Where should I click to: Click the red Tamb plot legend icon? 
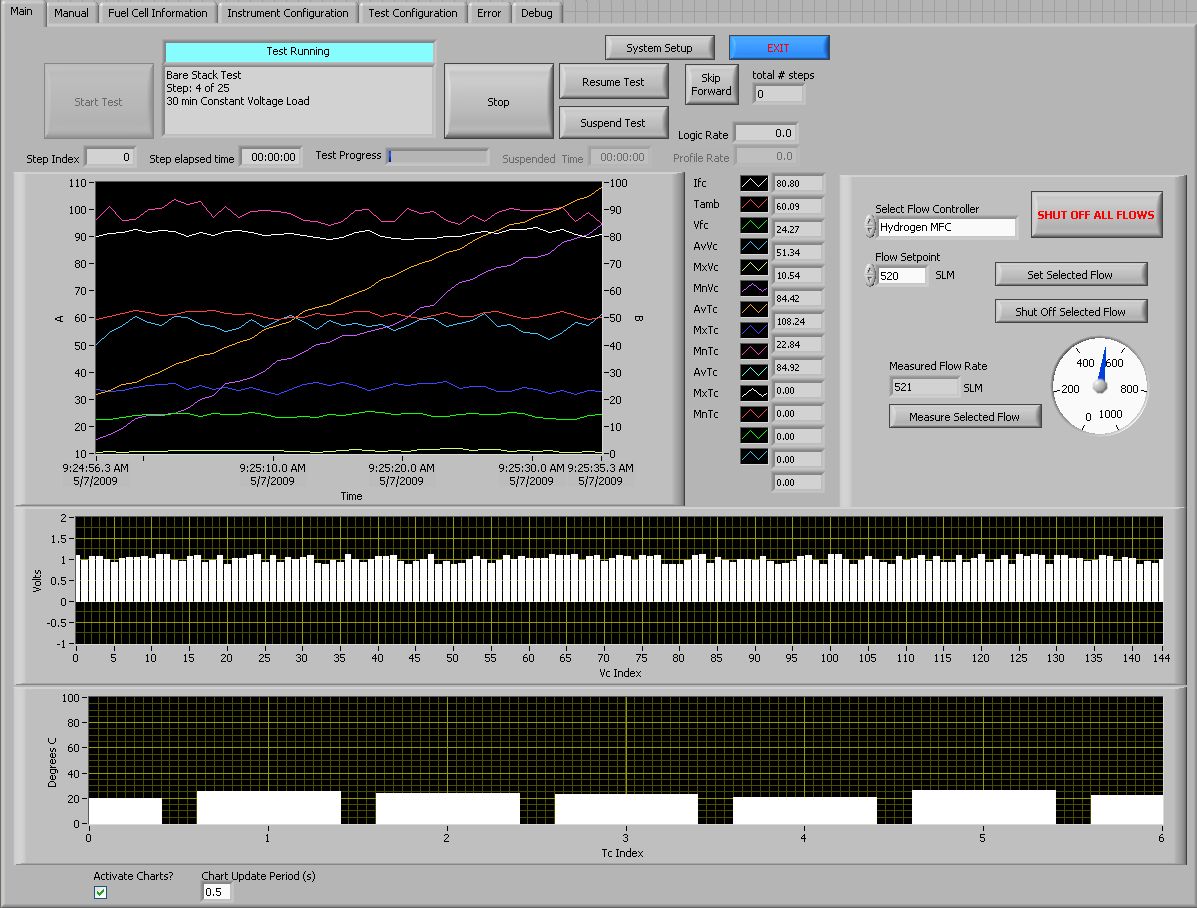pos(753,204)
